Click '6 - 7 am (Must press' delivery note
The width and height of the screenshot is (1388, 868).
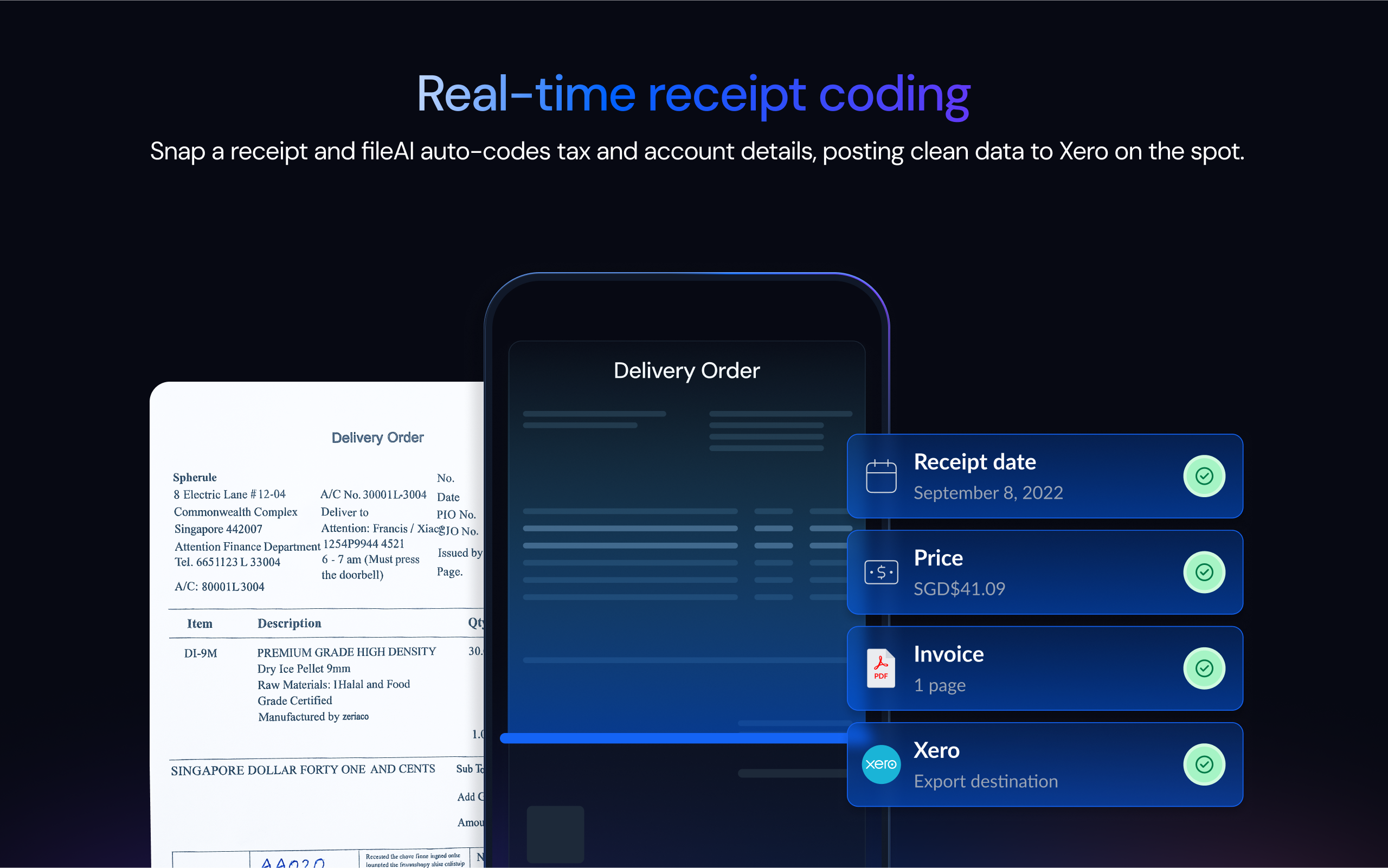(x=370, y=560)
